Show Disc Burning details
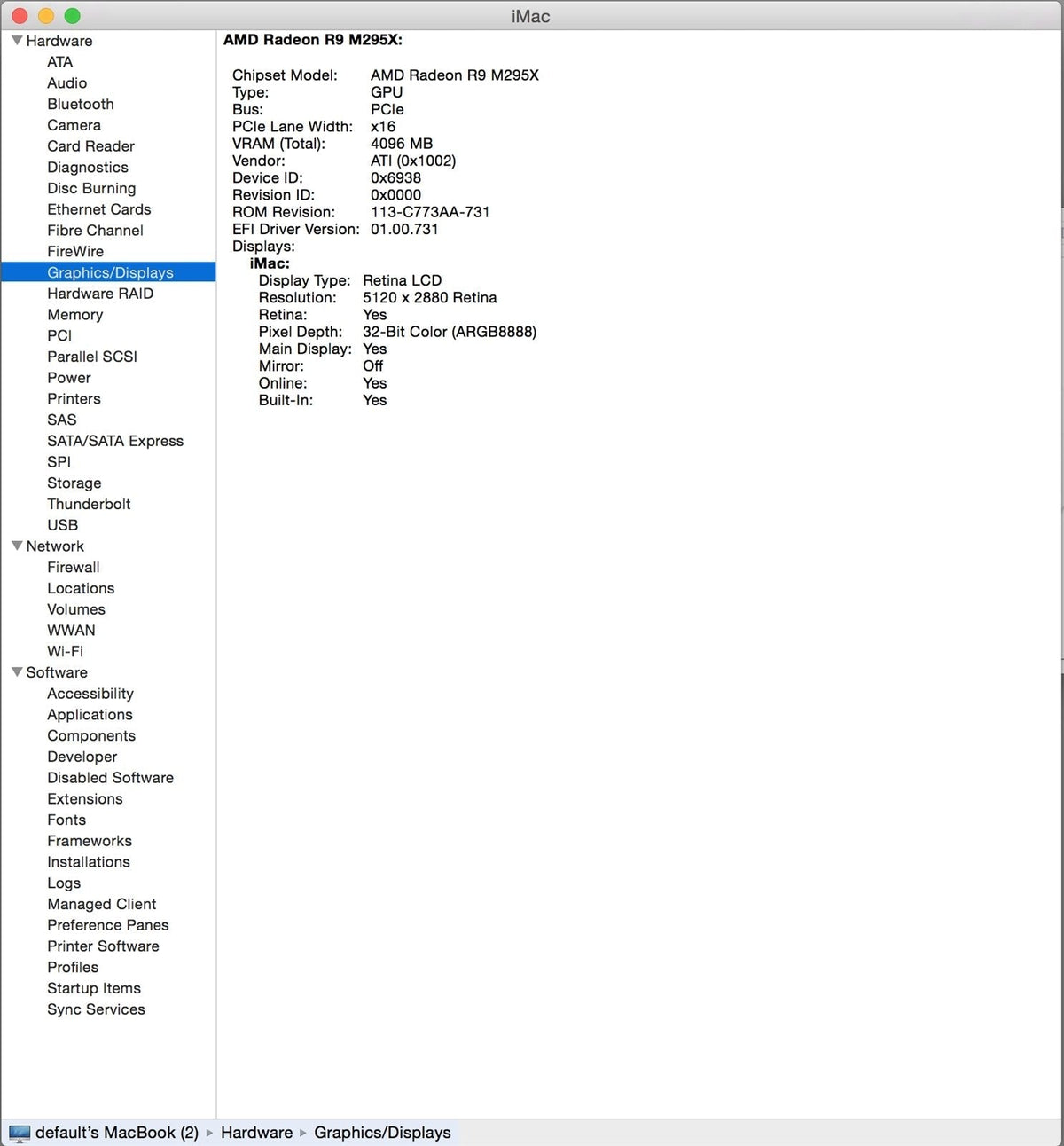The width and height of the screenshot is (1064, 1146). tap(91, 188)
